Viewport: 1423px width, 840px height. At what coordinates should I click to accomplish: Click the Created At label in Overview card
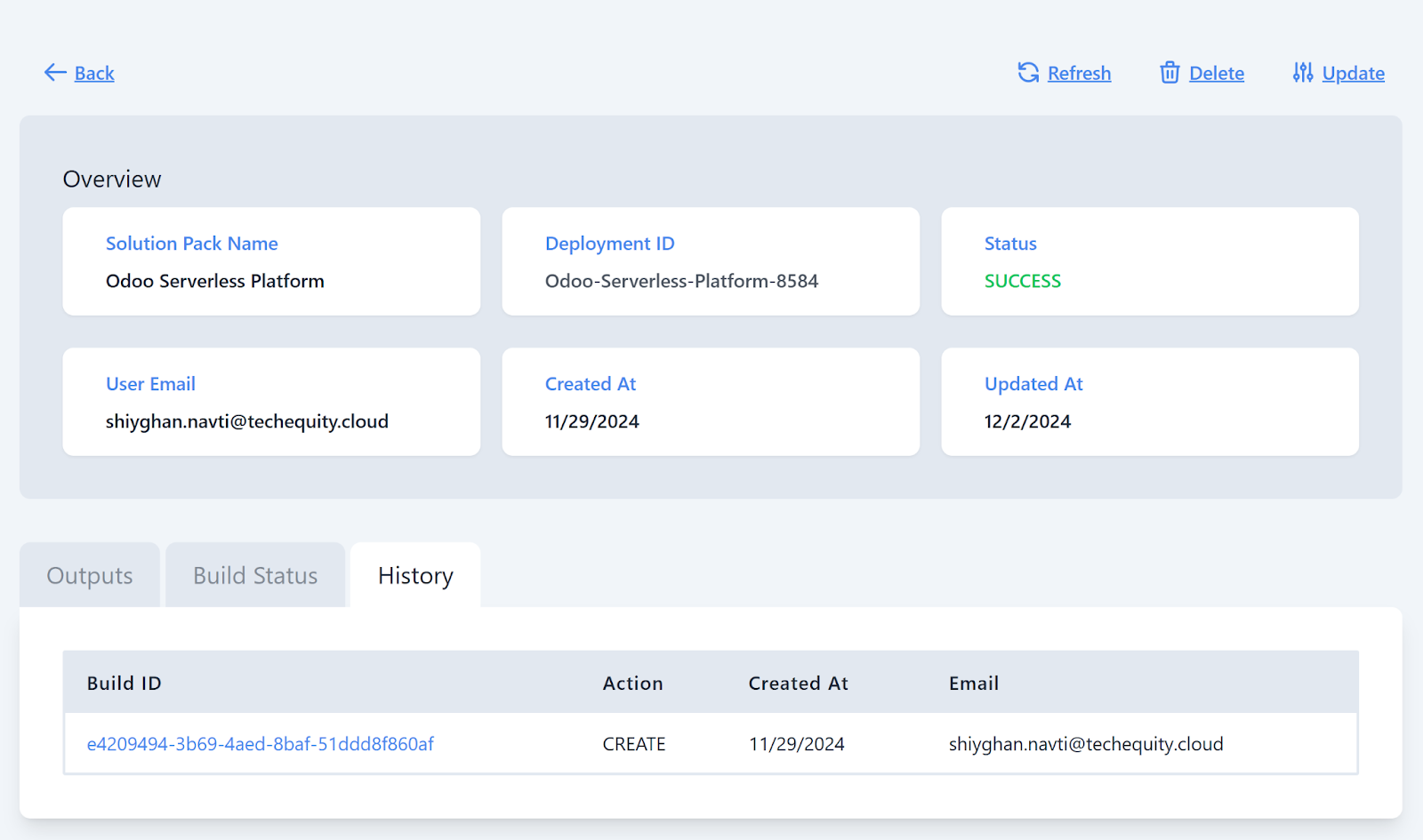click(x=591, y=384)
